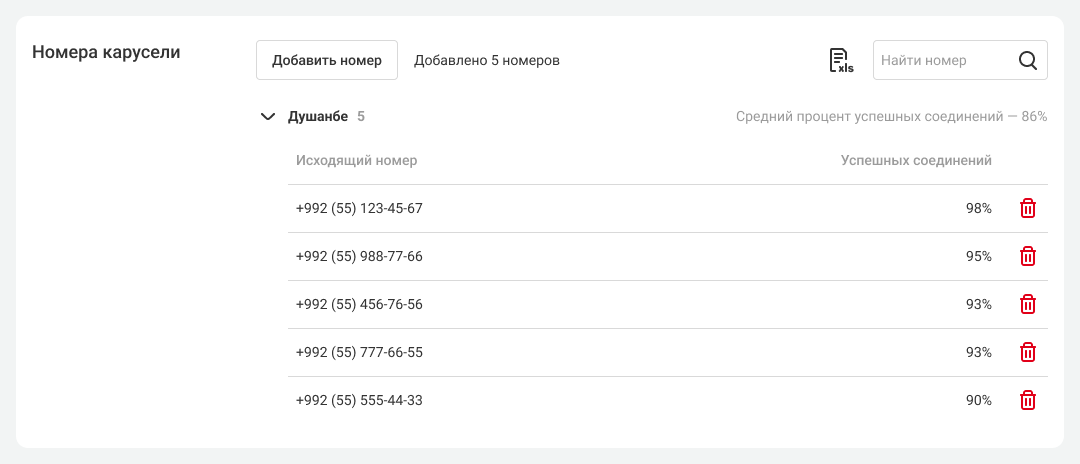1080x464 pixels.
Task: Remove number +992 (55) 456-76-56 via trash icon
Action: point(1027,304)
